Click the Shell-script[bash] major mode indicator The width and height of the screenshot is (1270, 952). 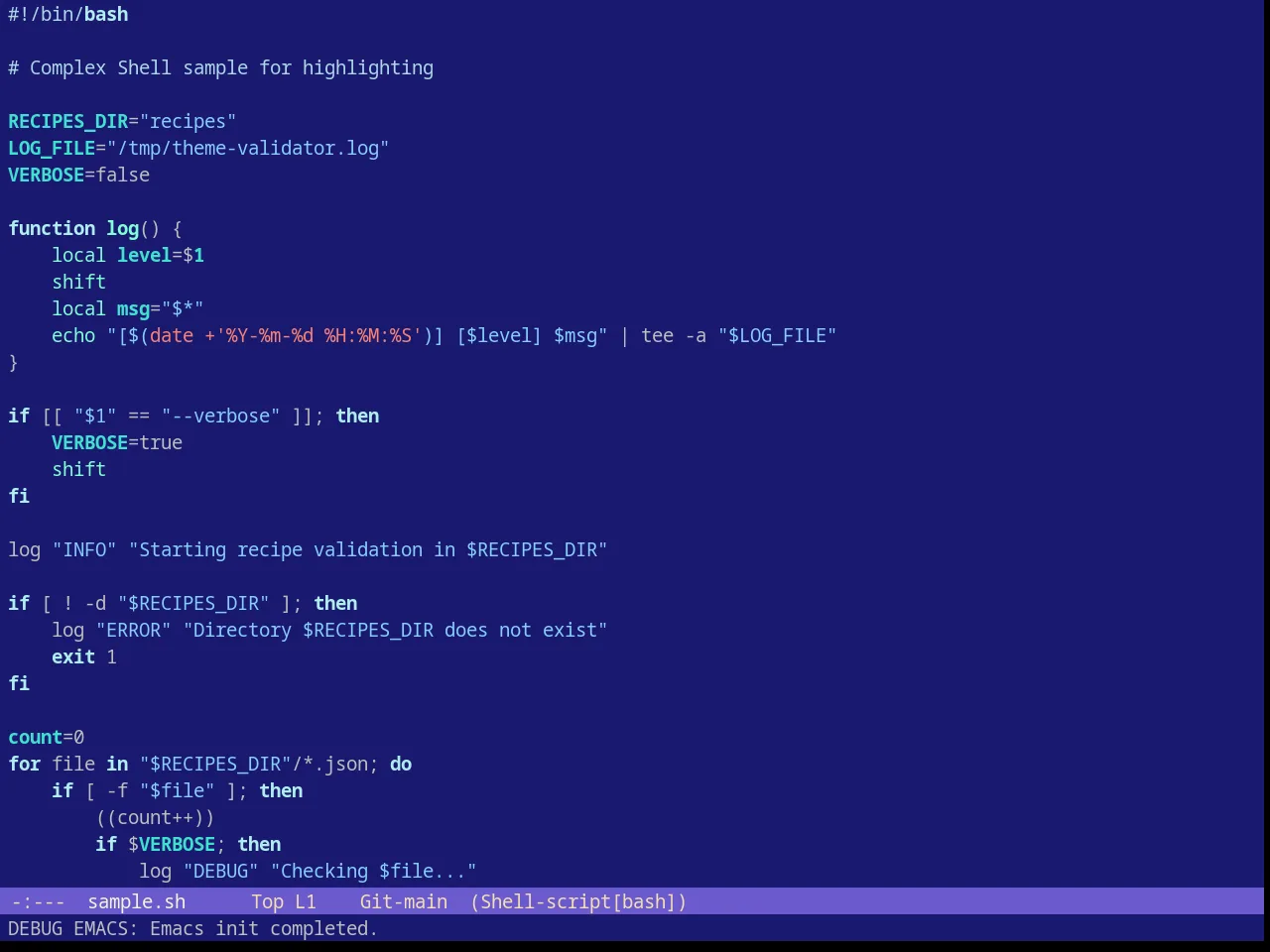(578, 901)
